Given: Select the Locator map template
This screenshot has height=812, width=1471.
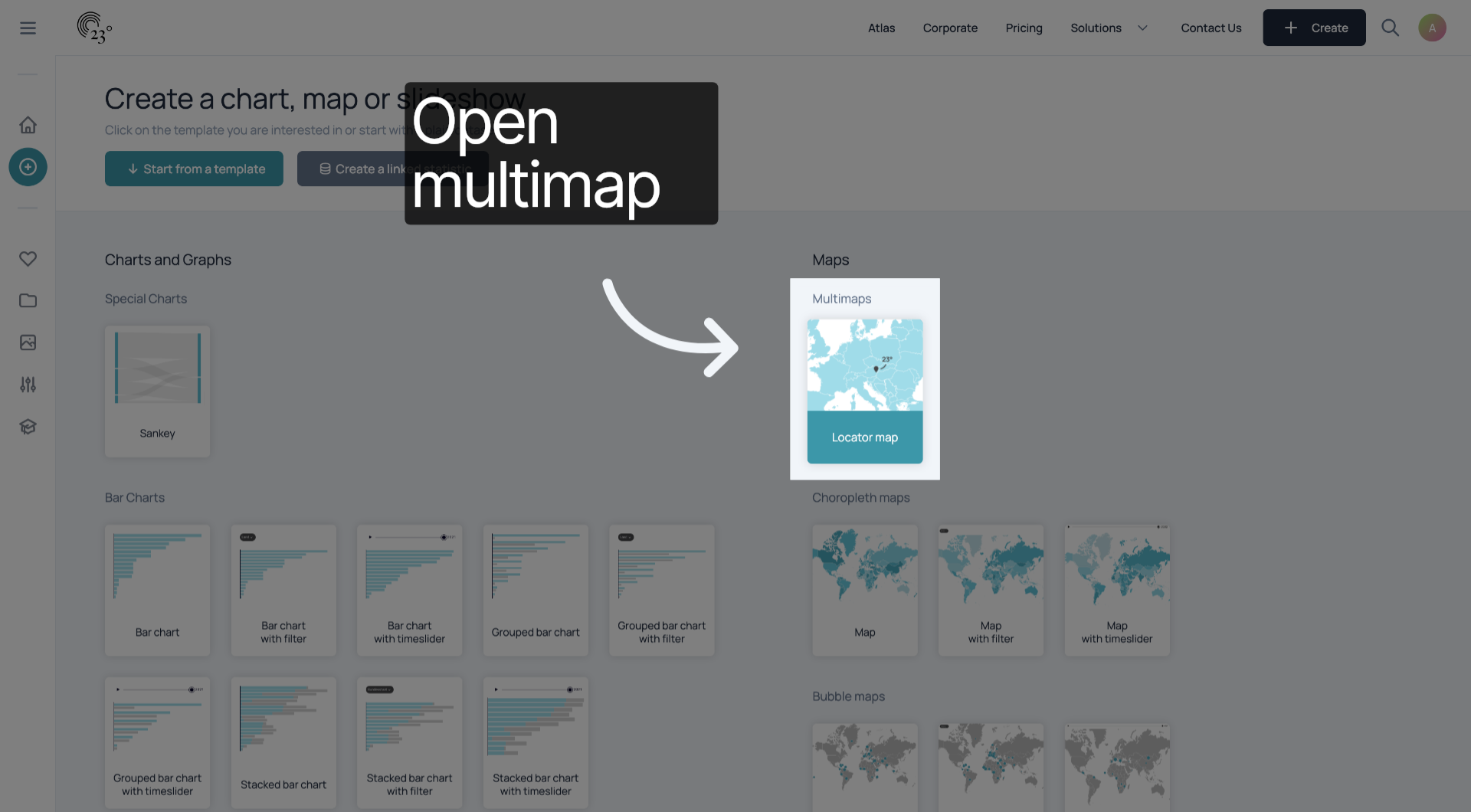Looking at the screenshot, I should pyautogui.click(x=865, y=391).
